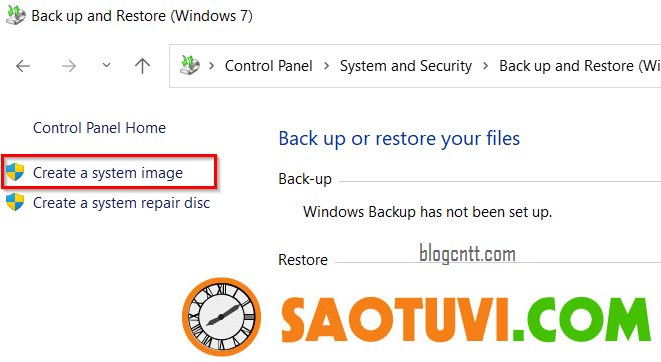Open the recent locations dropdown chevron

point(106,65)
